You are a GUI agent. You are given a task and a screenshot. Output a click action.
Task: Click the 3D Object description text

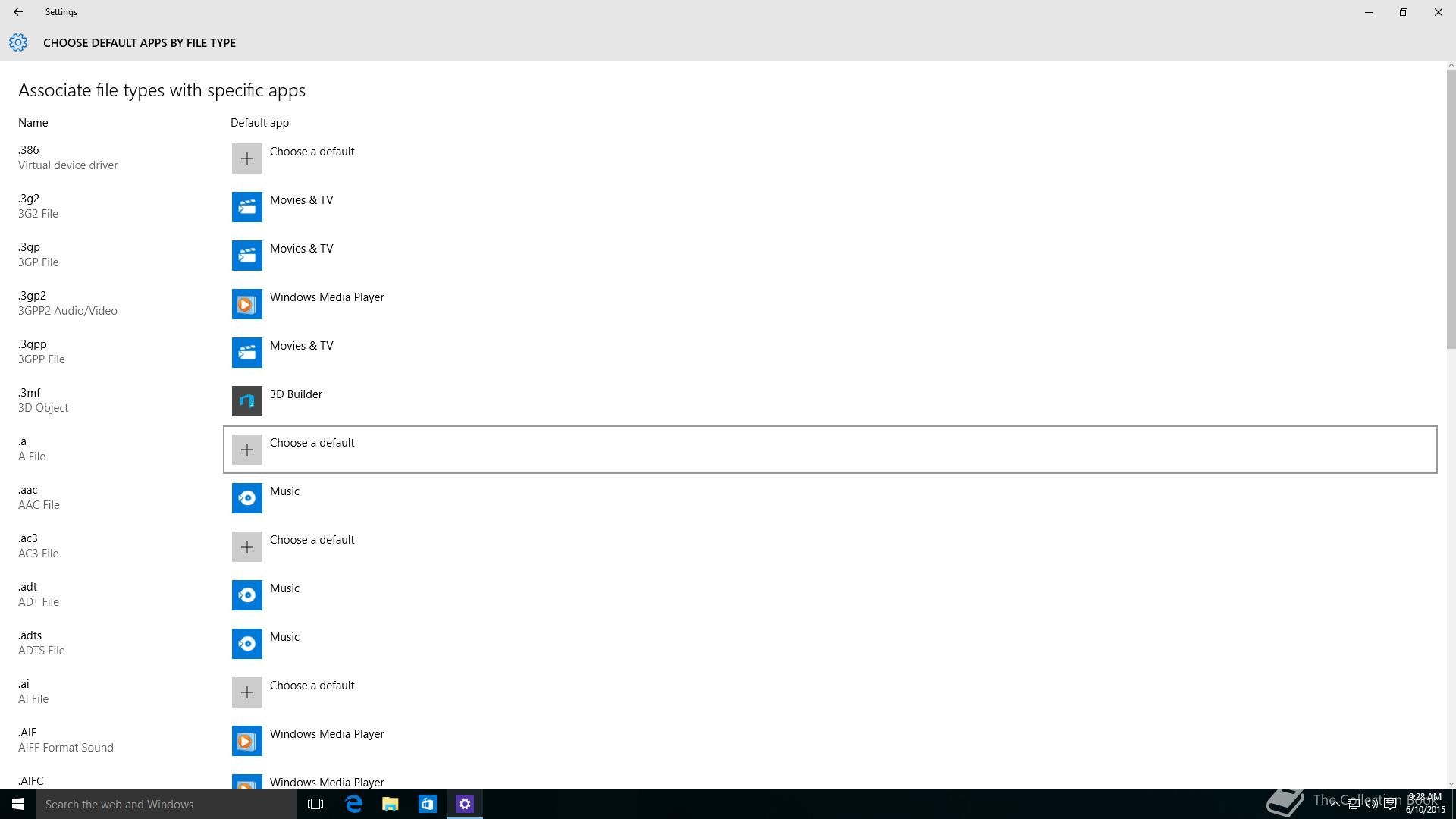(x=43, y=408)
